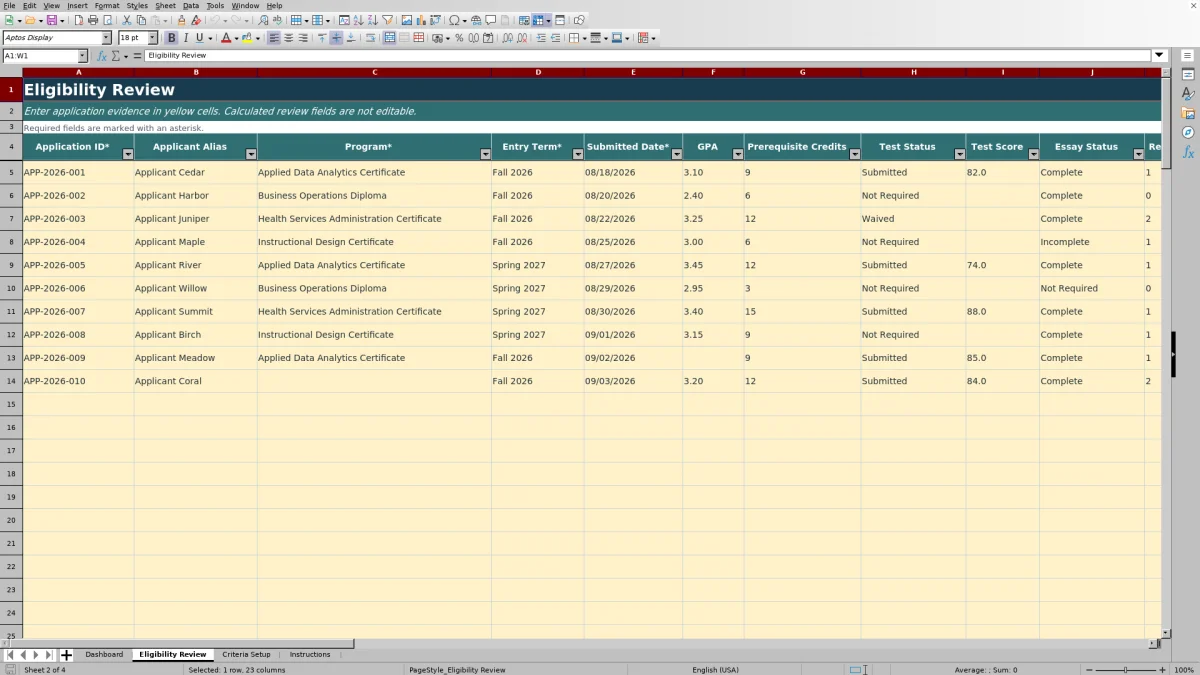Adjust the zoom slider handle

(1125, 670)
